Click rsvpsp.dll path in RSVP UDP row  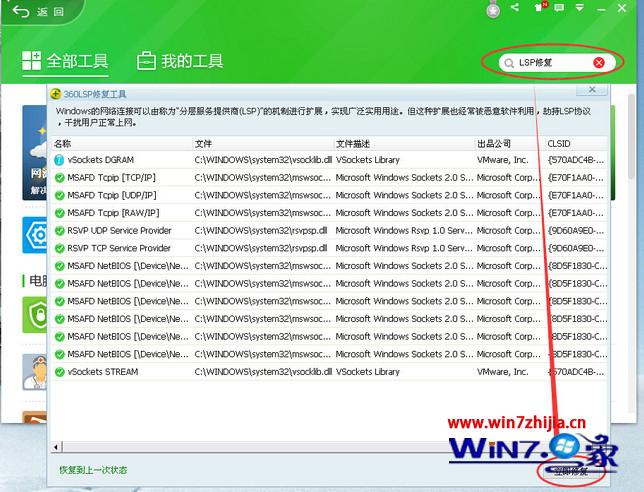261,230
